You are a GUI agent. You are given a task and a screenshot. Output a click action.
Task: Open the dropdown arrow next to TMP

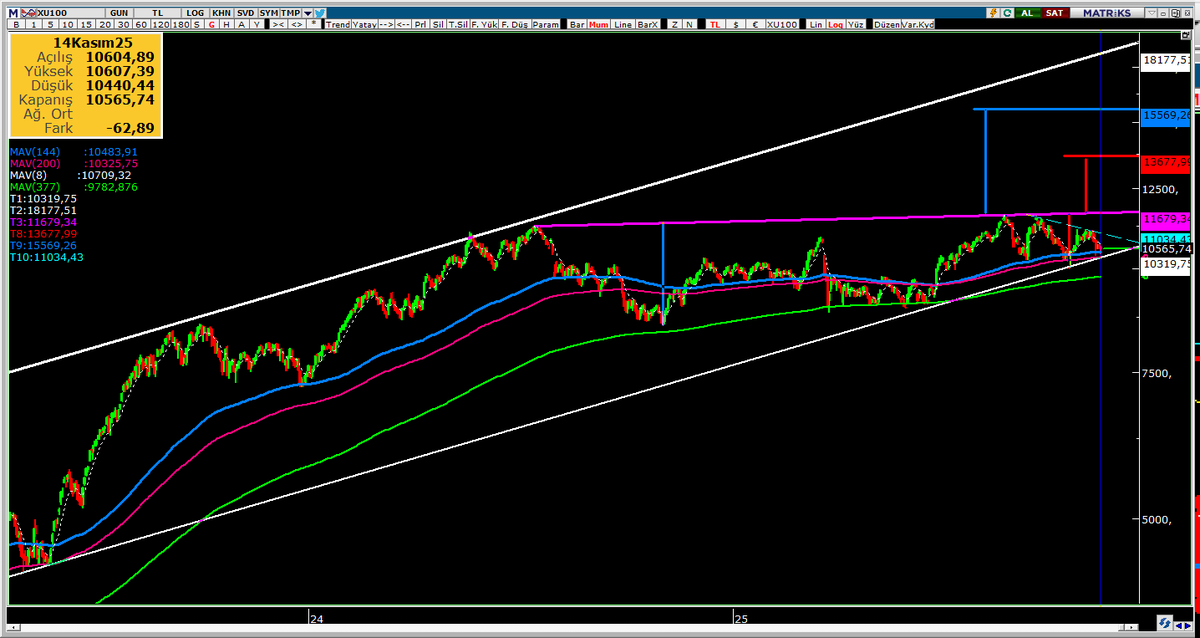pyautogui.click(x=307, y=12)
